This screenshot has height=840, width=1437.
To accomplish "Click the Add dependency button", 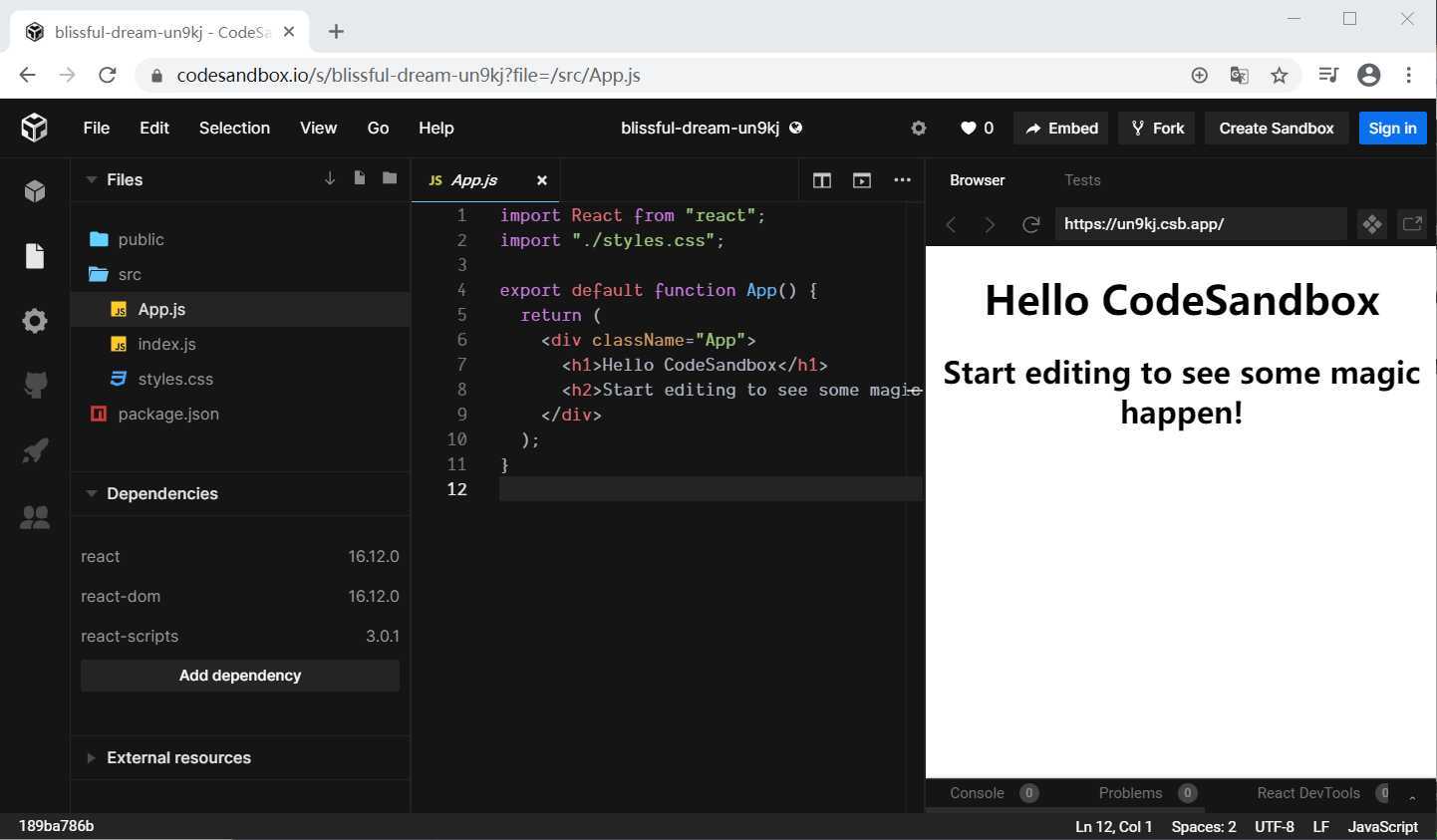I will coord(240,676).
